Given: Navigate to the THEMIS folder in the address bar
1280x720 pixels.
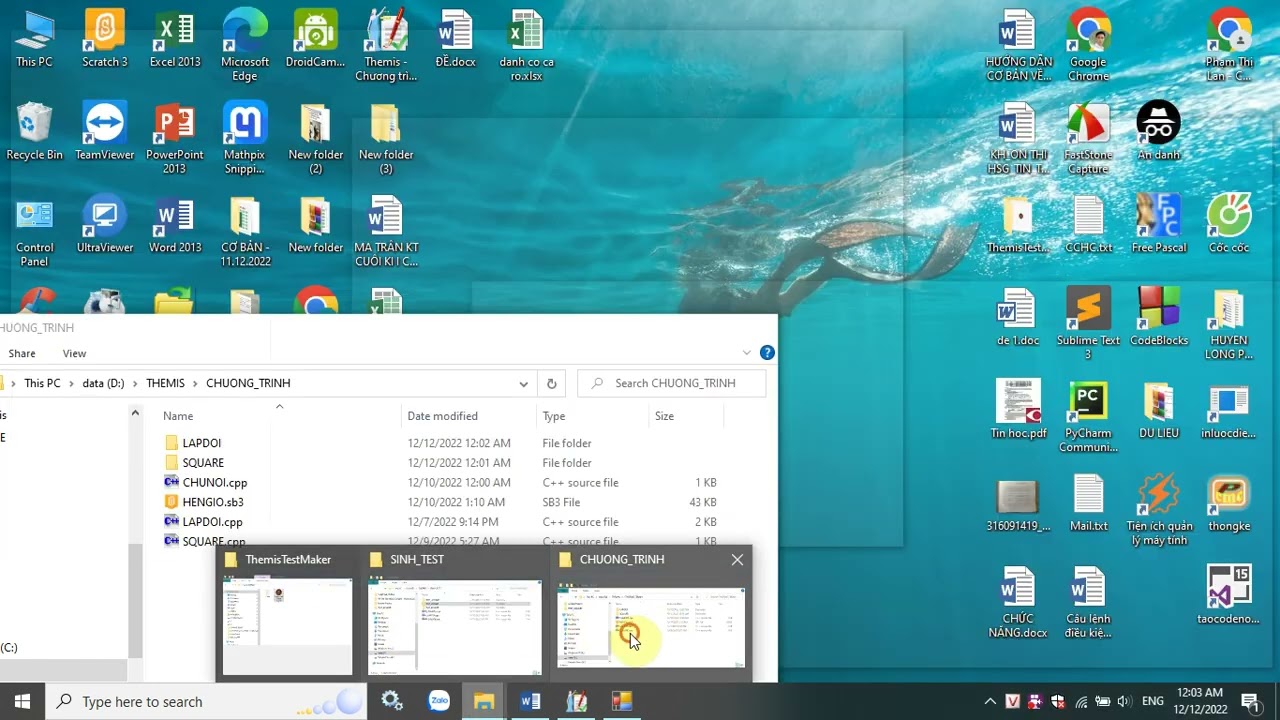Looking at the screenshot, I should click(166, 383).
